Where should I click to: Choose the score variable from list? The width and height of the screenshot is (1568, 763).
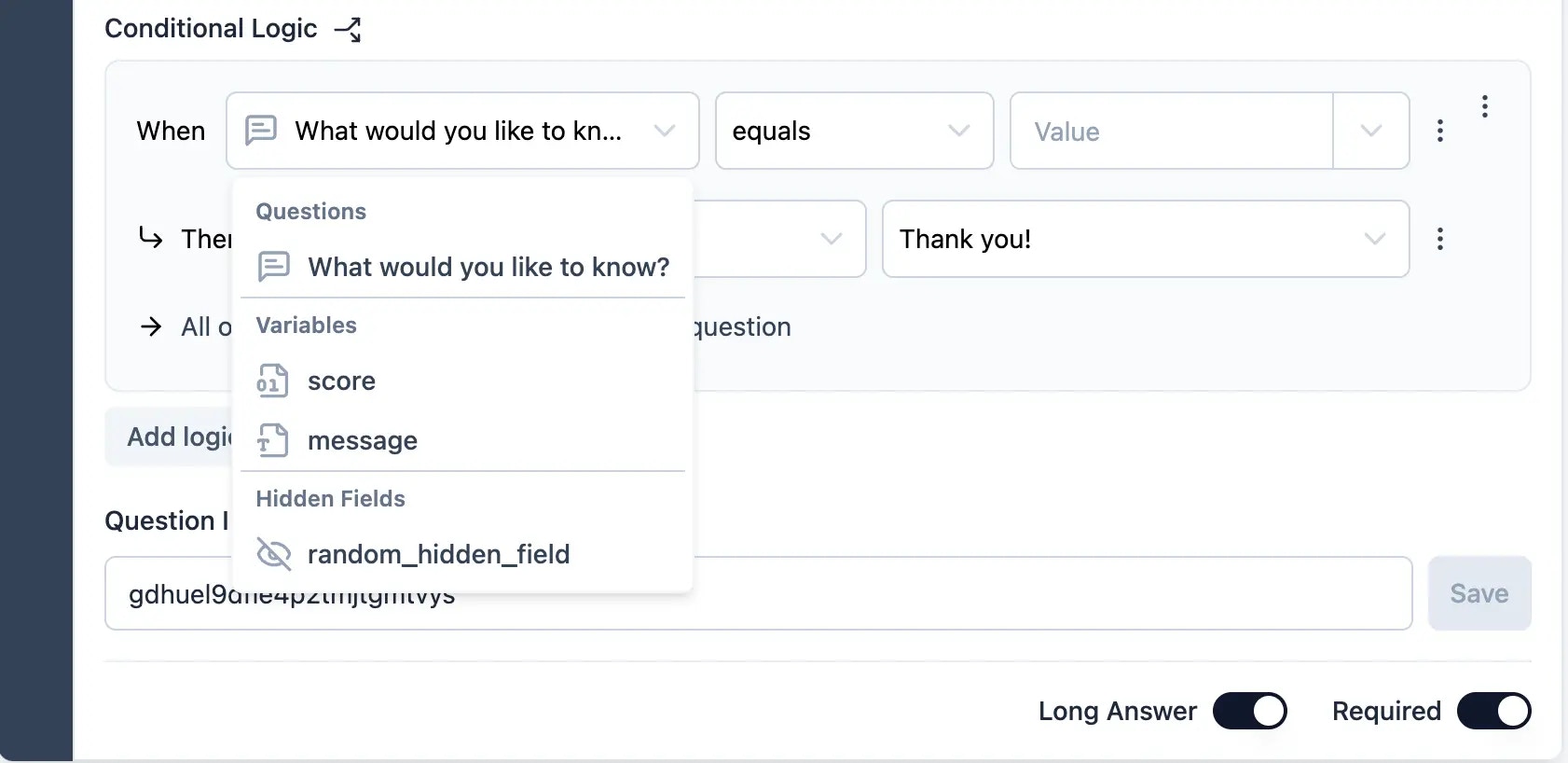pyautogui.click(x=341, y=381)
